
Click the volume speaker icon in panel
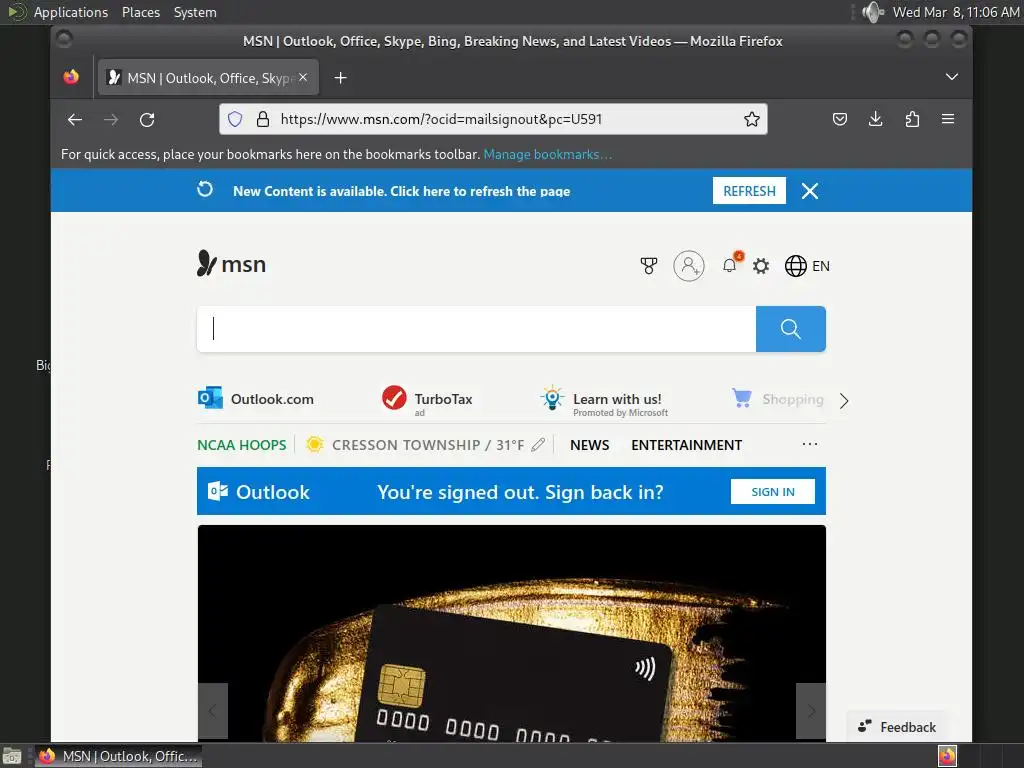872,12
